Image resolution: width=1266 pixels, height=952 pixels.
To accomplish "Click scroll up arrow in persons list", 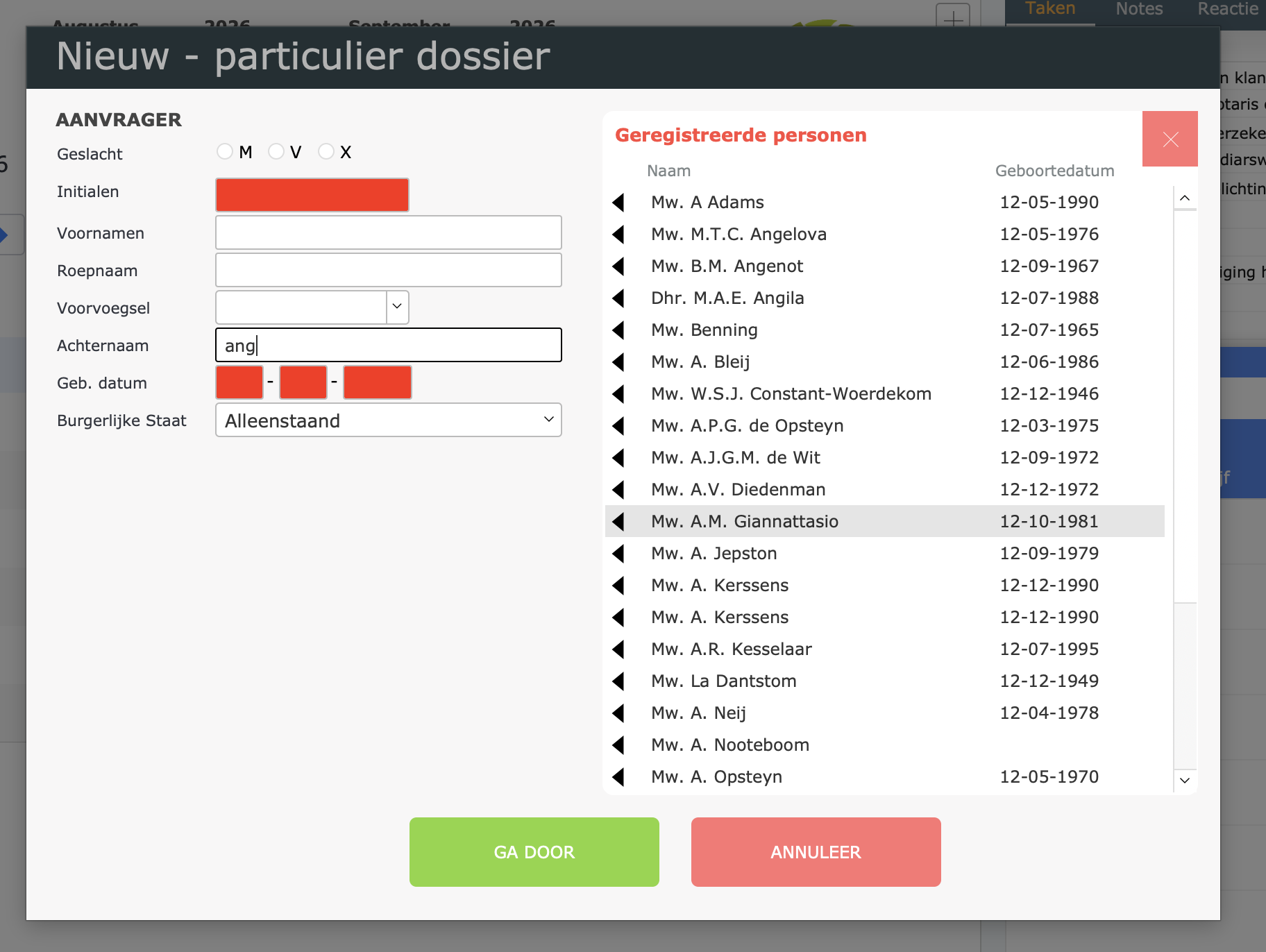I will [x=1185, y=198].
